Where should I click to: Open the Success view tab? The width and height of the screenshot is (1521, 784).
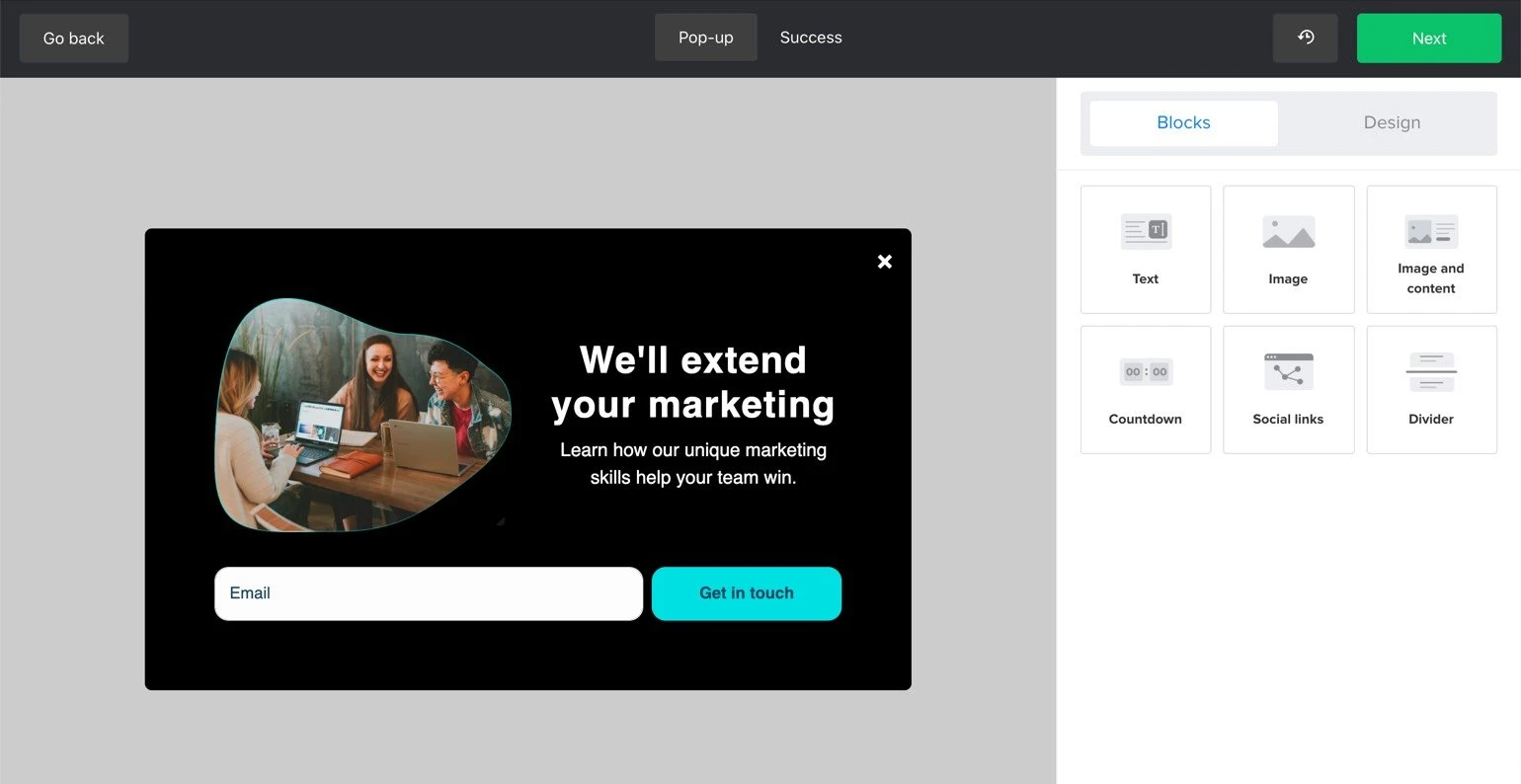point(811,38)
